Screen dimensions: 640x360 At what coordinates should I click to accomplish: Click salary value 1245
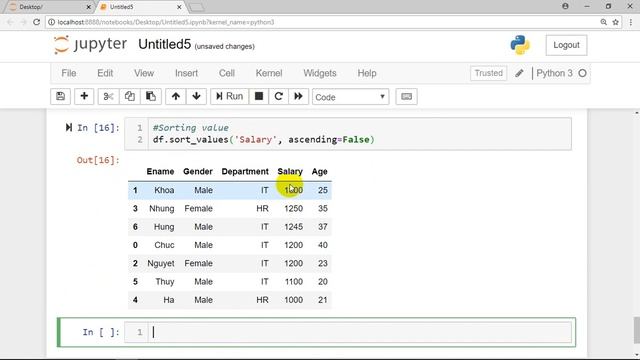point(293,227)
